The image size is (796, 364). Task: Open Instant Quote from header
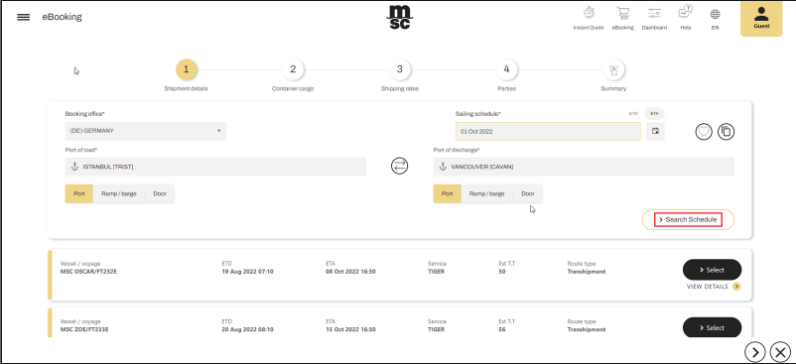point(588,18)
